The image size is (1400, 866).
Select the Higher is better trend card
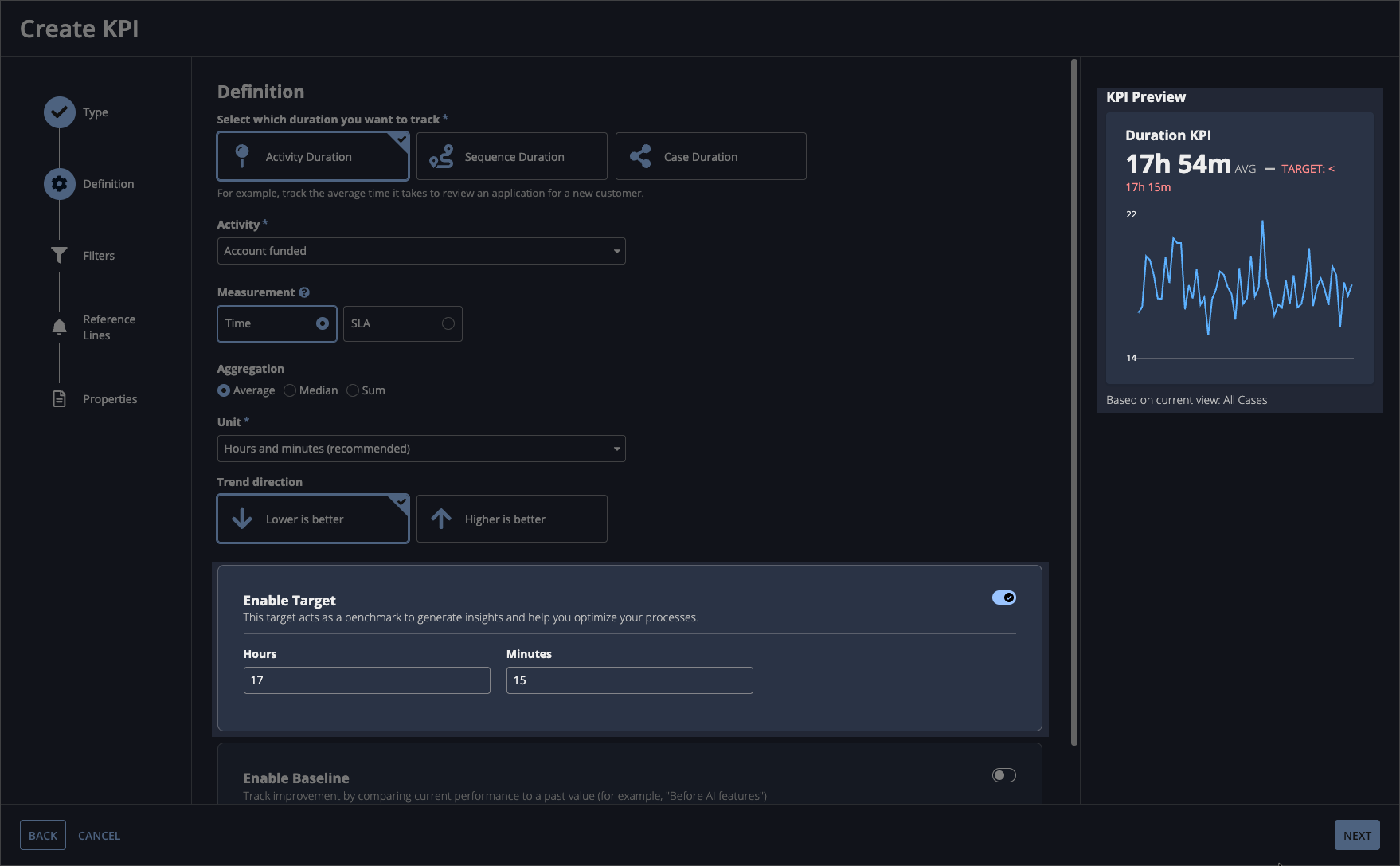[x=512, y=519]
